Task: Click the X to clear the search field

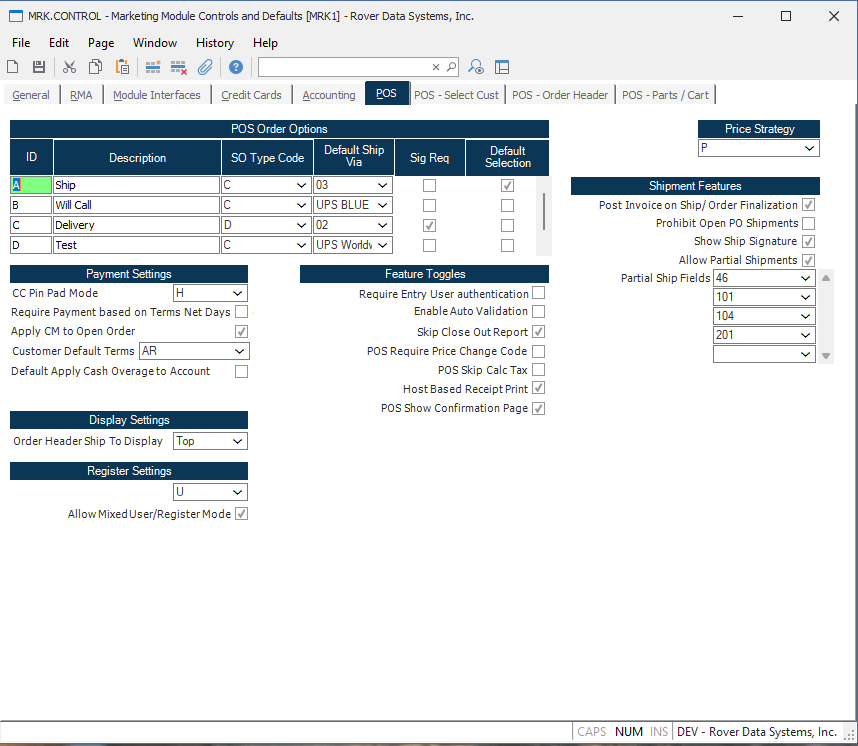Action: [435, 66]
